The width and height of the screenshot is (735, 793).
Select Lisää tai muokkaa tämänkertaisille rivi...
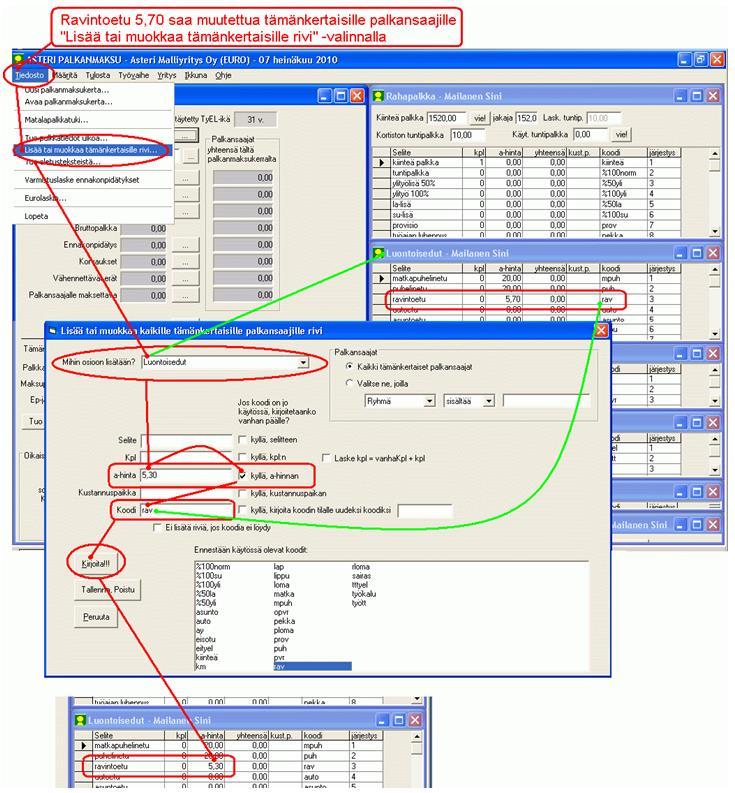click(x=93, y=150)
